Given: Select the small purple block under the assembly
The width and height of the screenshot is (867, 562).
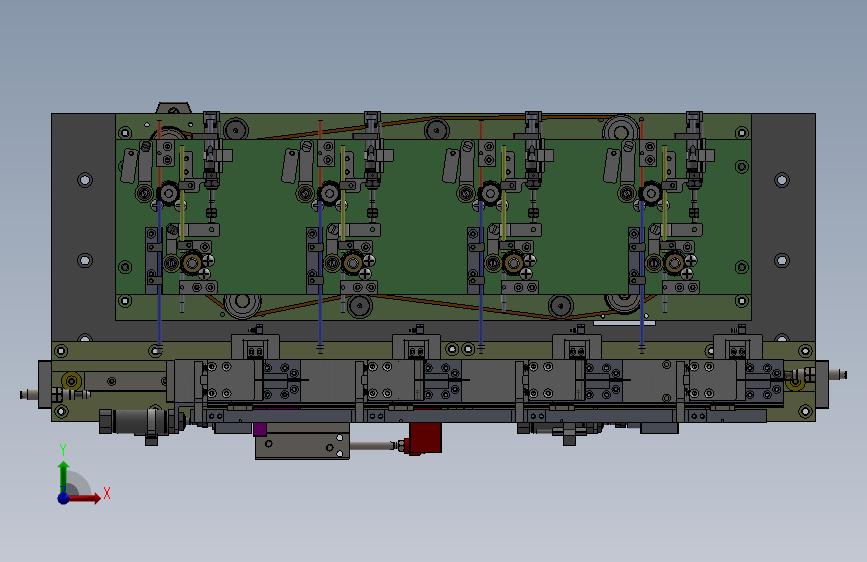Looking at the screenshot, I should coord(260,429).
